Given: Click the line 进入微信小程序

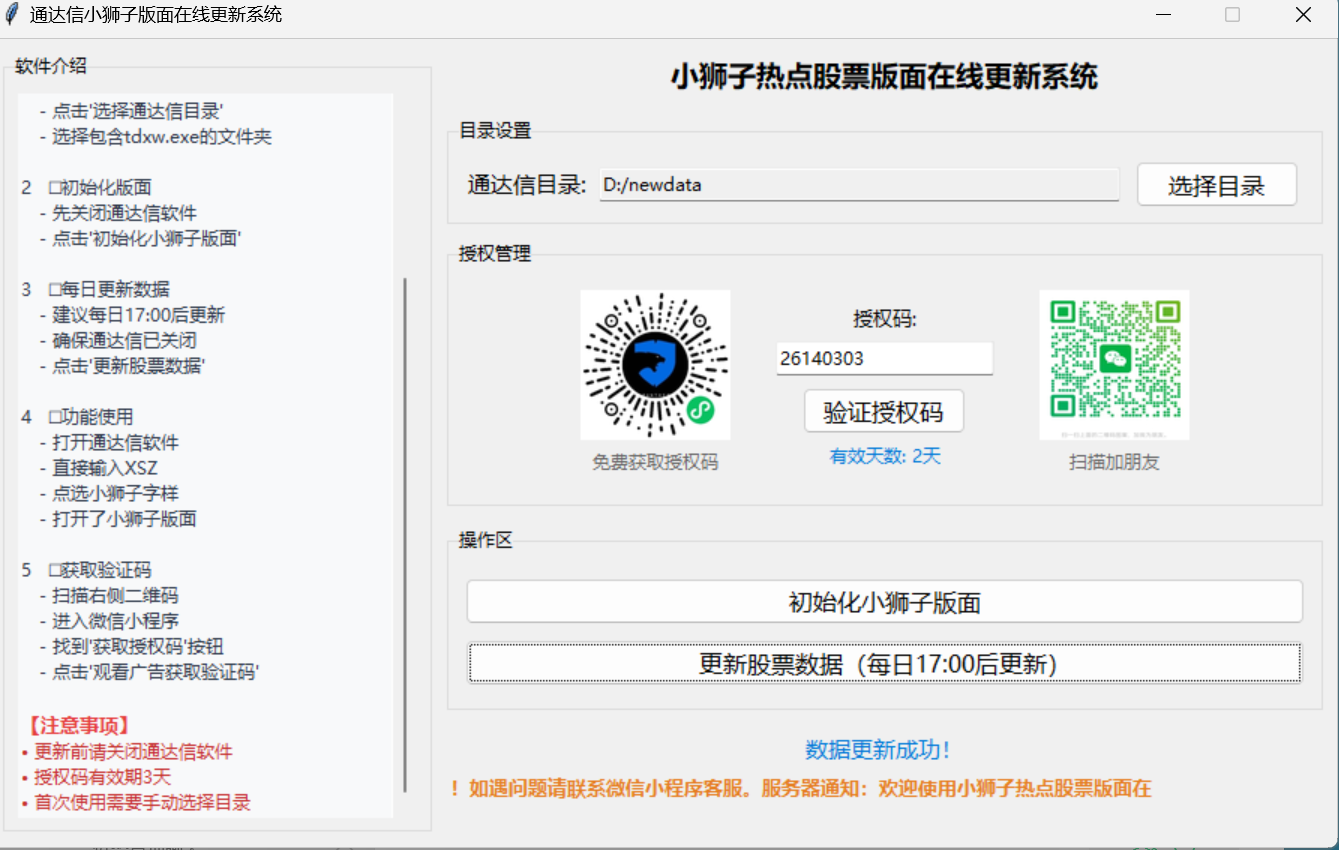Looking at the screenshot, I should pos(108,621).
